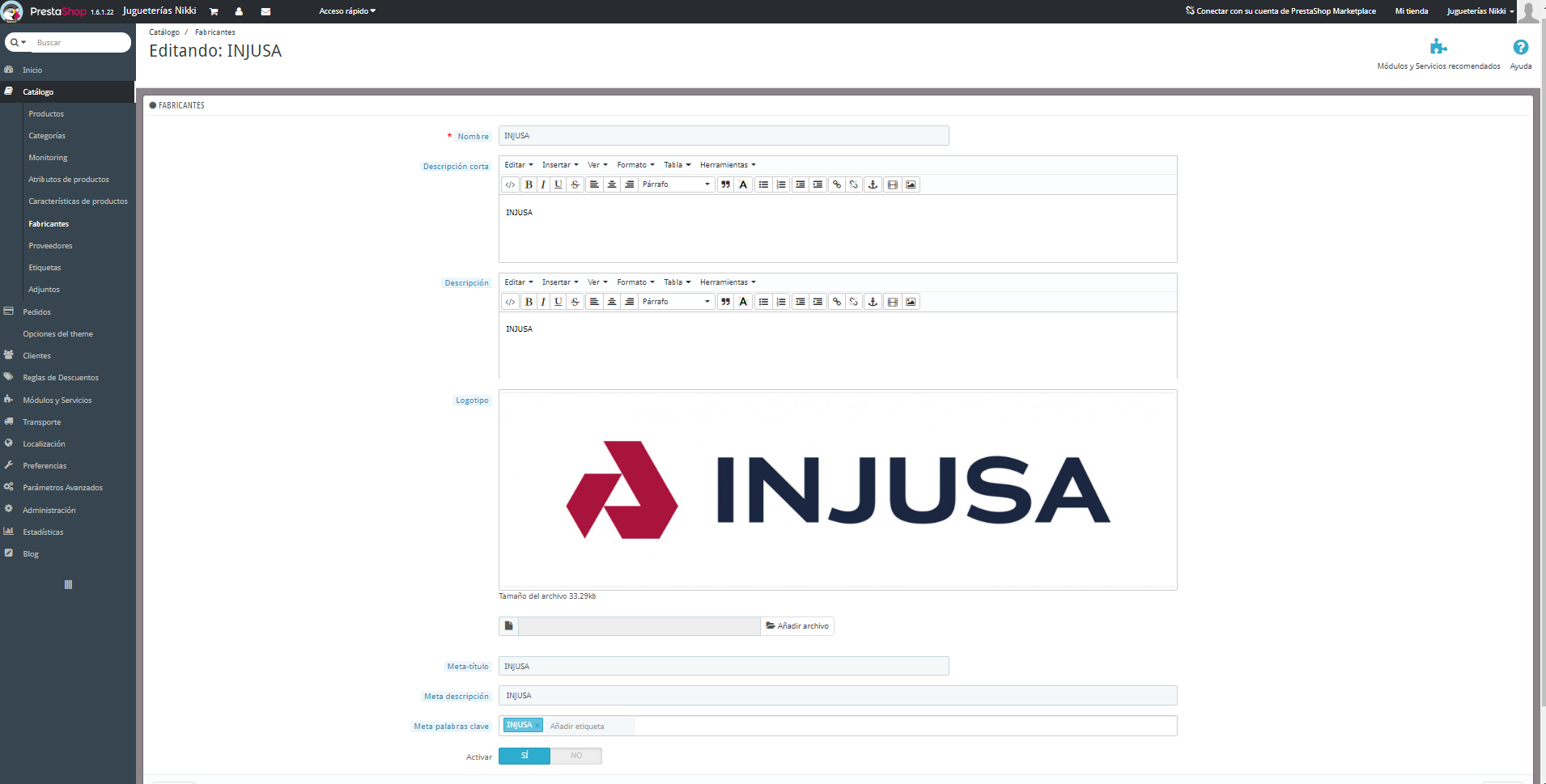Open Herramientas menu in Descripción corta editor

click(x=728, y=165)
